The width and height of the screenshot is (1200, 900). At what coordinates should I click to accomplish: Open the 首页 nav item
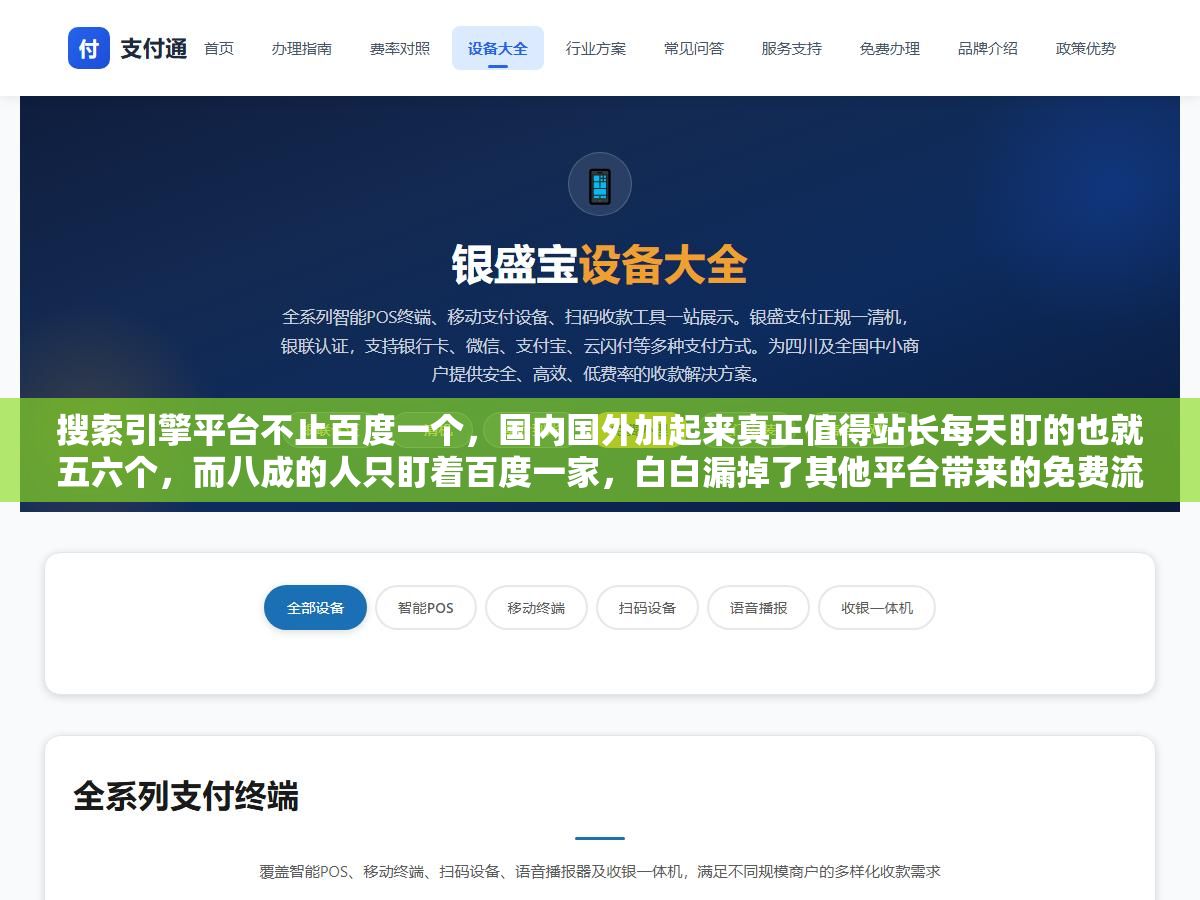pos(219,48)
